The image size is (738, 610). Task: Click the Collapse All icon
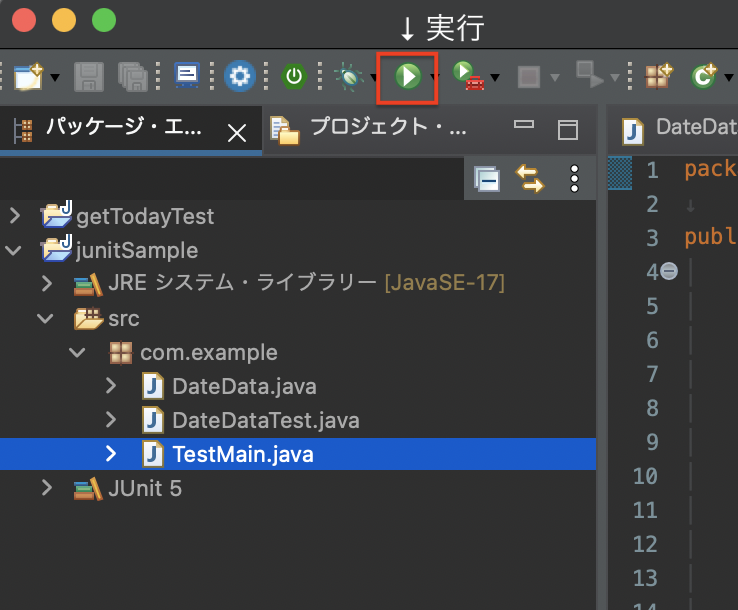tap(487, 179)
